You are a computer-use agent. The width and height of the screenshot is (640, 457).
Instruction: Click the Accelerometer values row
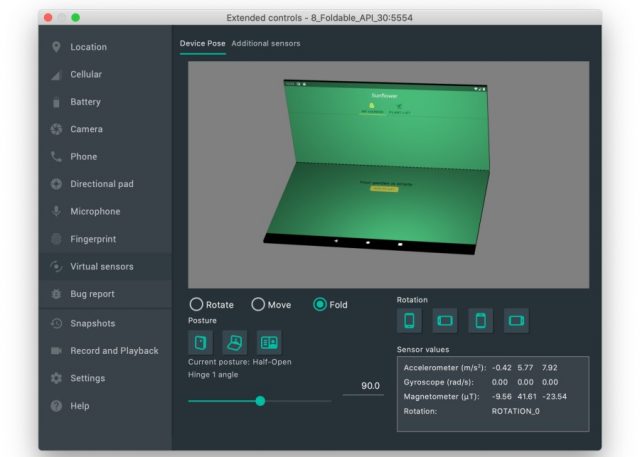click(x=480, y=368)
